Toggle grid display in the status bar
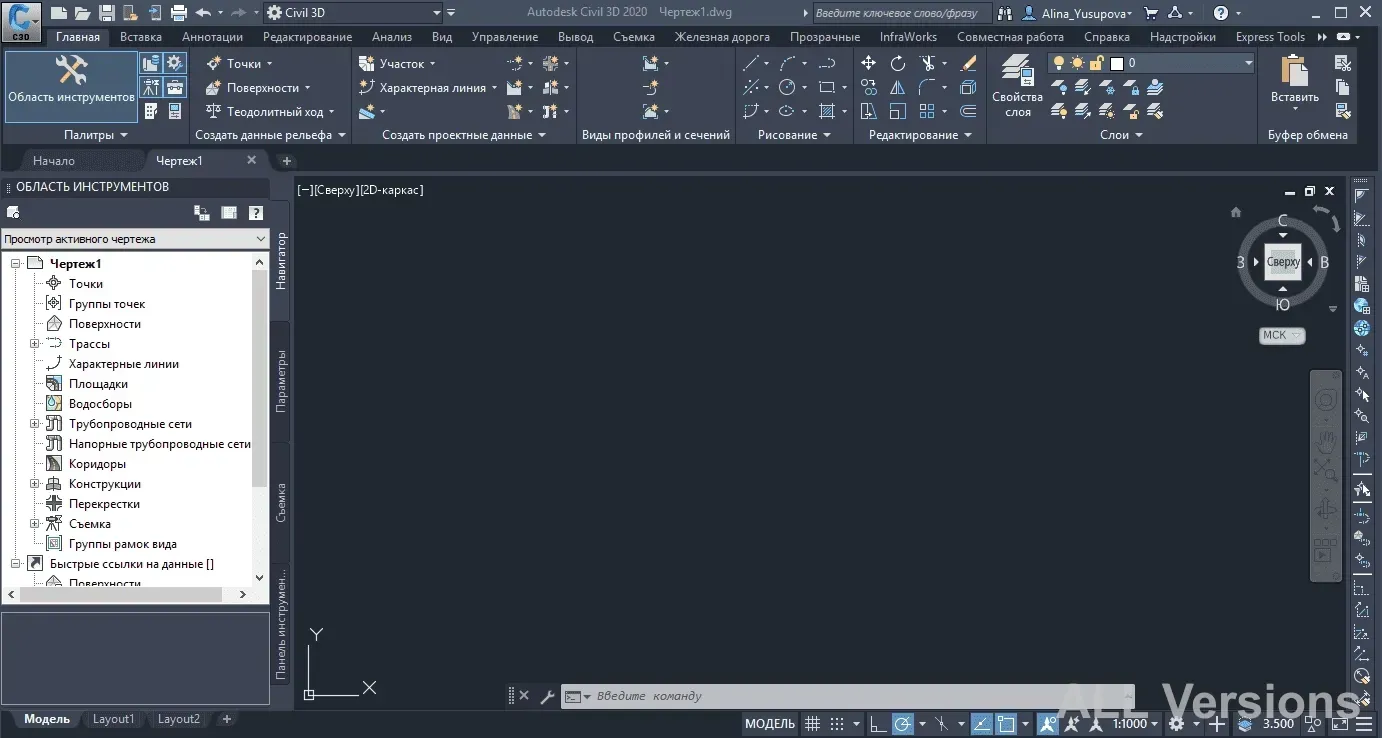 (813, 723)
